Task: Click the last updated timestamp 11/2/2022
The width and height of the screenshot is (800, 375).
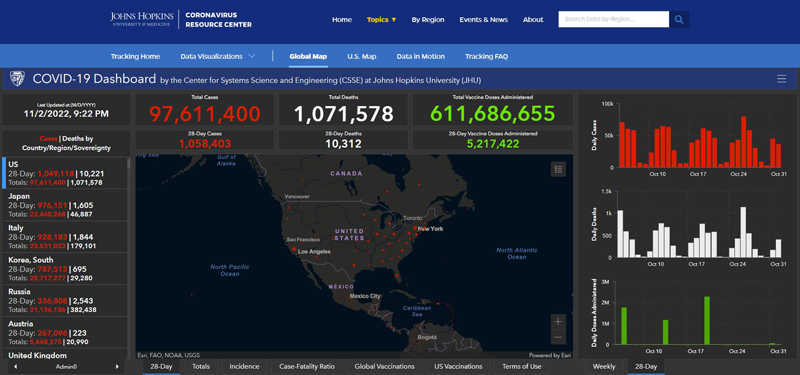Action: (x=66, y=114)
